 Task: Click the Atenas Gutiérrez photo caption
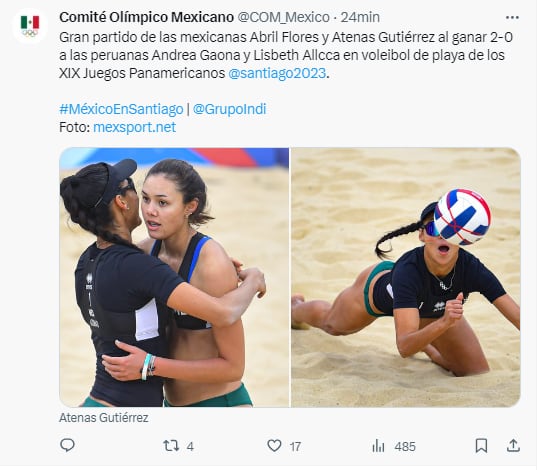[104, 418]
